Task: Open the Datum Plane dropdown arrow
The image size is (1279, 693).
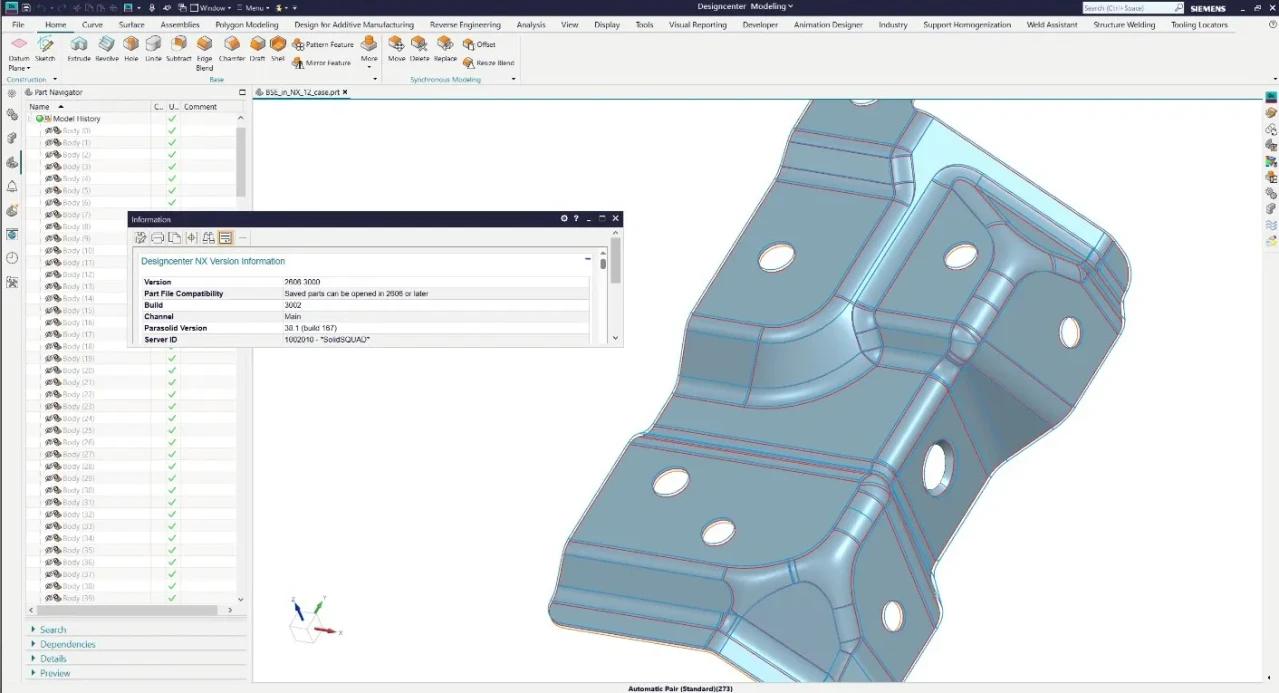Action: pos(28,68)
